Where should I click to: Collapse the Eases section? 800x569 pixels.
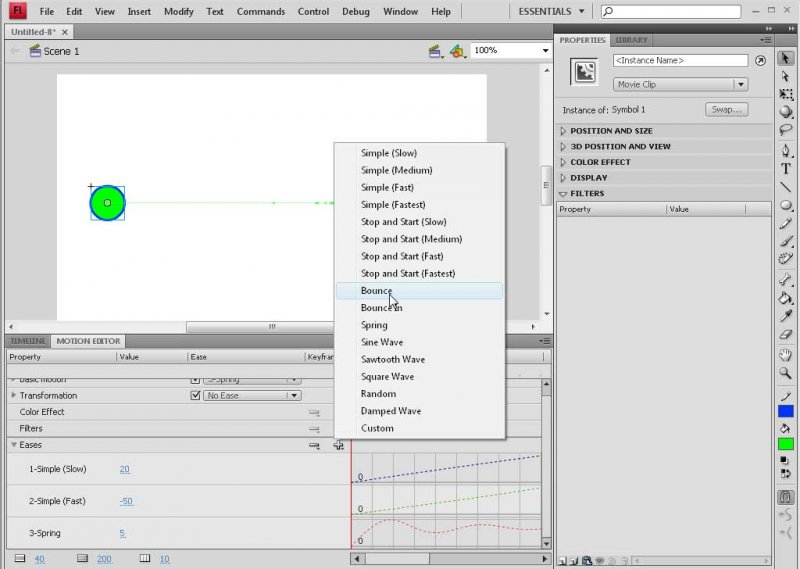tap(14, 444)
